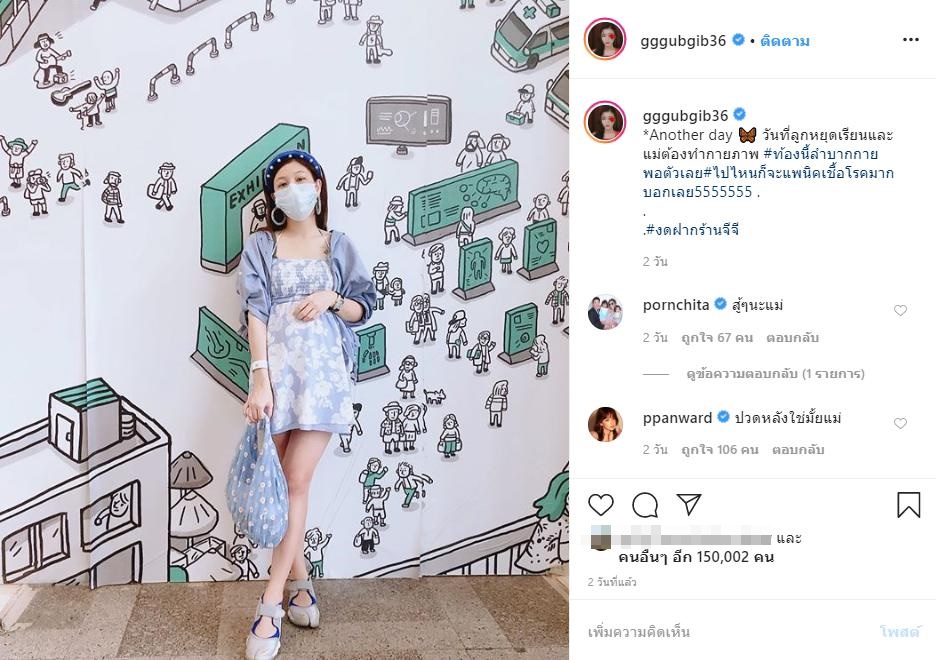The height and width of the screenshot is (660, 936).
Task: View the other 150,002 people who liked
Action: pyautogui.click(x=696, y=557)
